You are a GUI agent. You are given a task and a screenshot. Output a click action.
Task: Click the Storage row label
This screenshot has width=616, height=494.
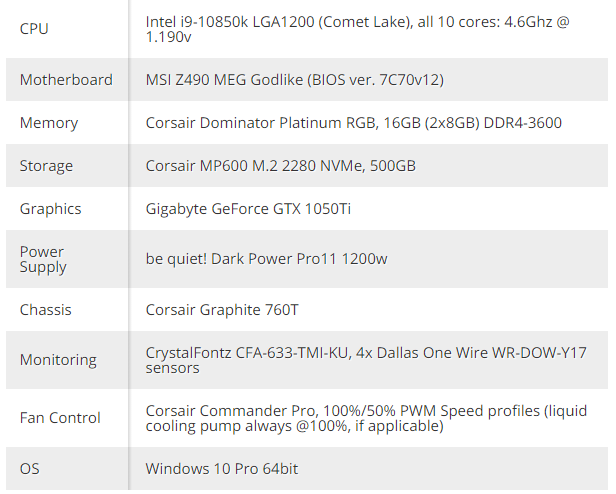[46, 166]
